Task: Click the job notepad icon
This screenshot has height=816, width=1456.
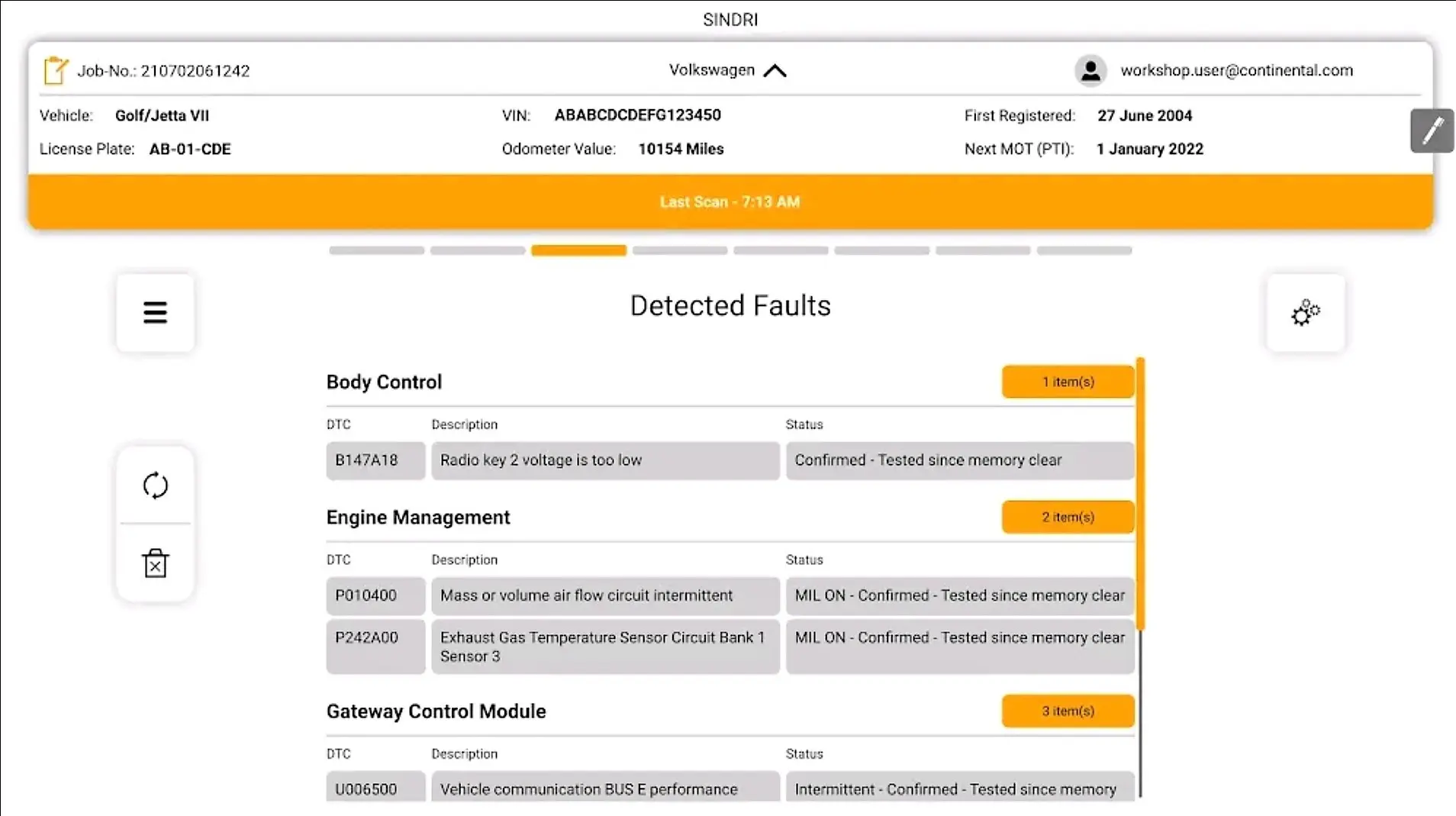Action: [55, 70]
